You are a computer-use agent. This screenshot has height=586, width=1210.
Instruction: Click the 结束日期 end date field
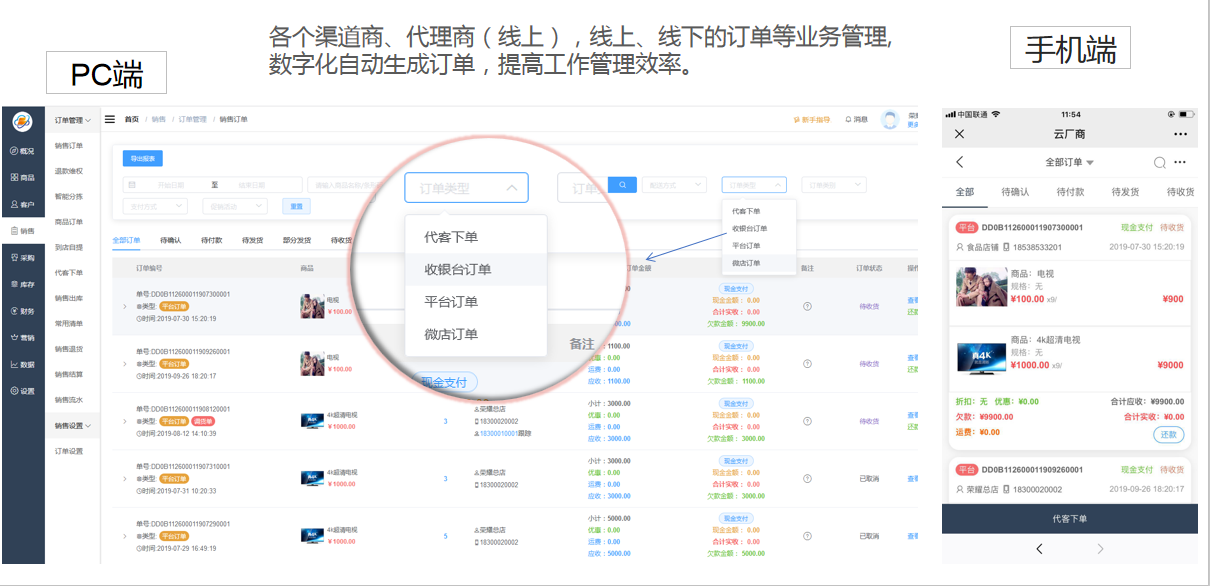click(x=252, y=185)
